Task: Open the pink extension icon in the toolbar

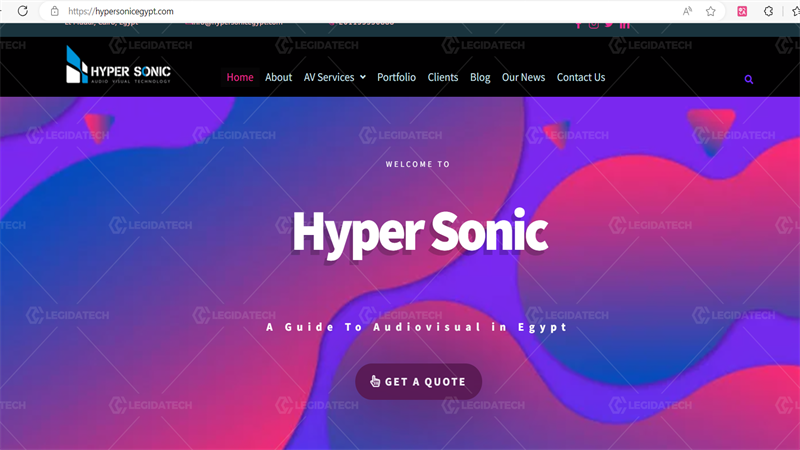Action: pyautogui.click(x=742, y=11)
